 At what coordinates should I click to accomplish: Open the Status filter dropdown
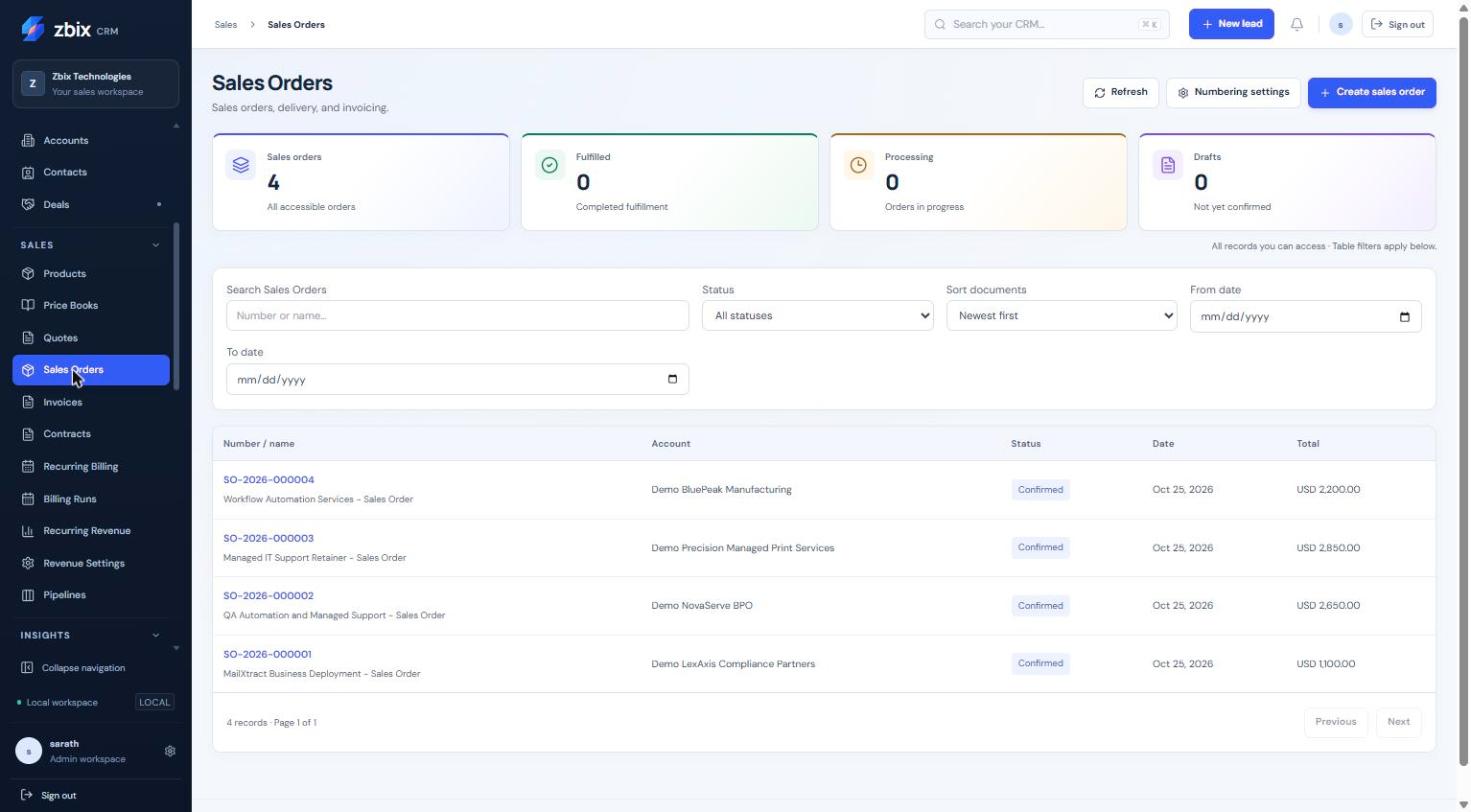click(x=817, y=316)
